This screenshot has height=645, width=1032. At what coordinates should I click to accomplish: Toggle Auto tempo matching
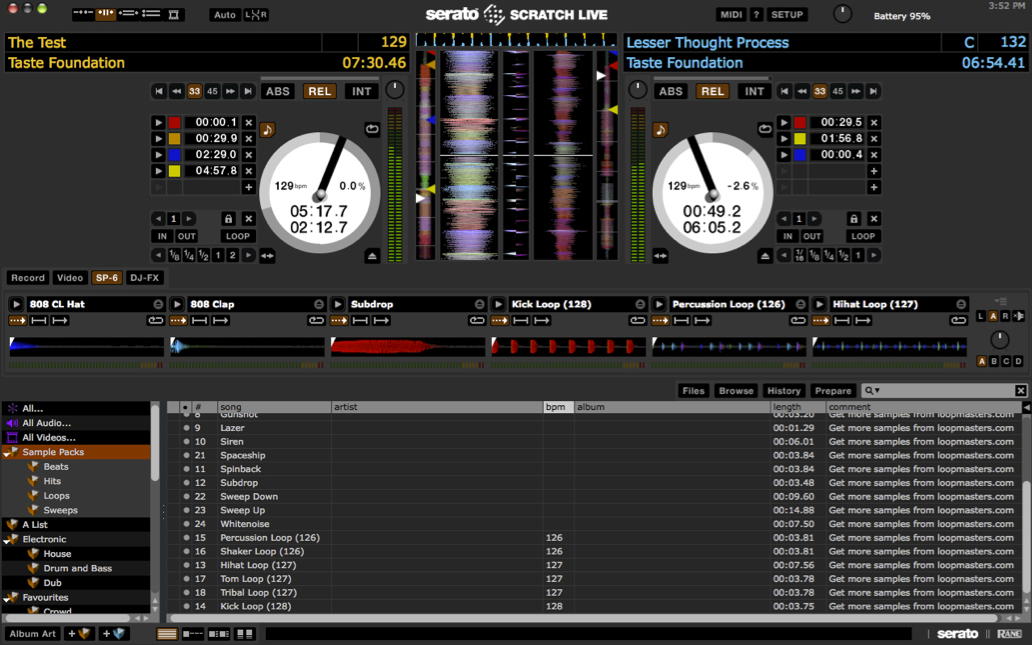click(225, 14)
